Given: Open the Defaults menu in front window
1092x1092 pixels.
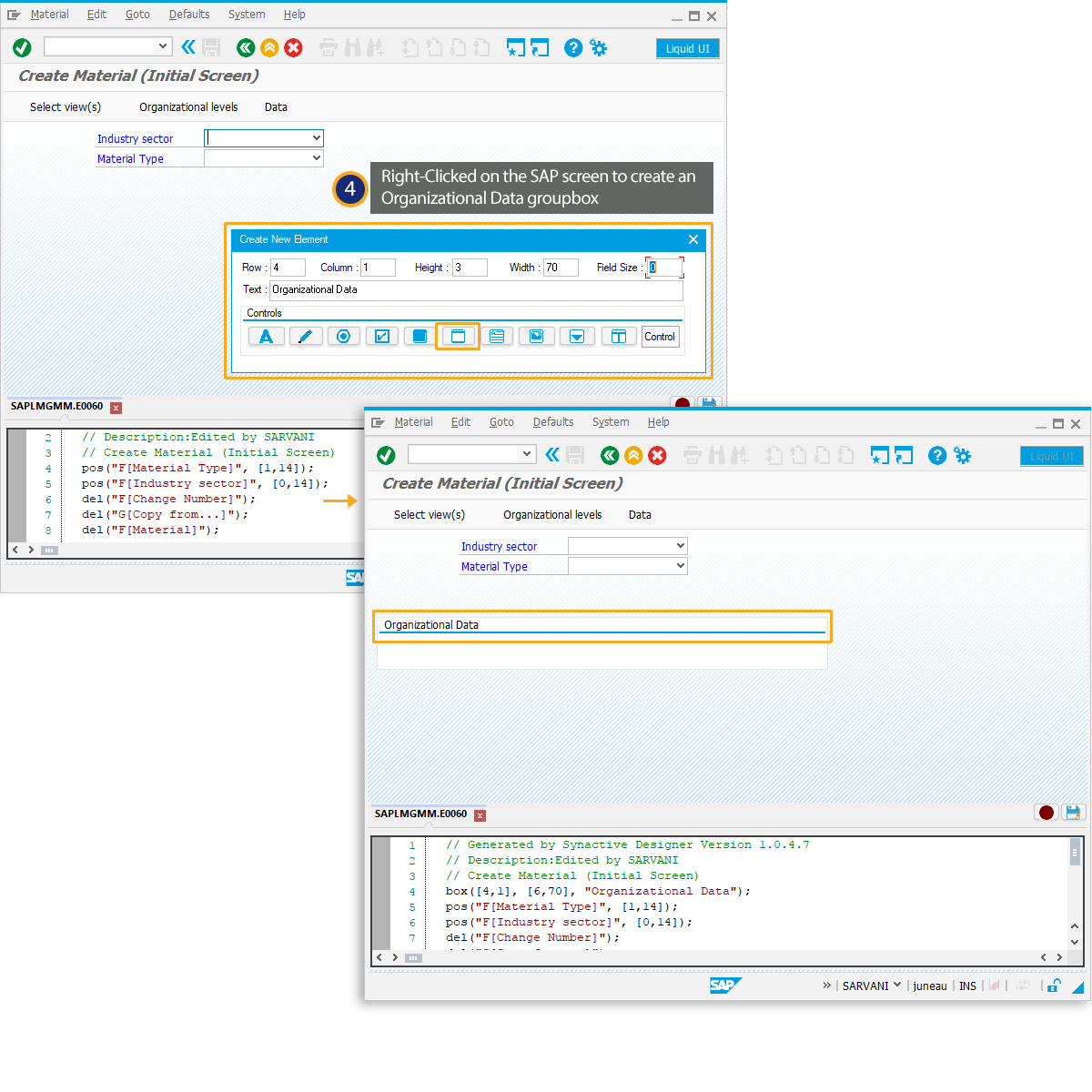Looking at the screenshot, I should (553, 422).
